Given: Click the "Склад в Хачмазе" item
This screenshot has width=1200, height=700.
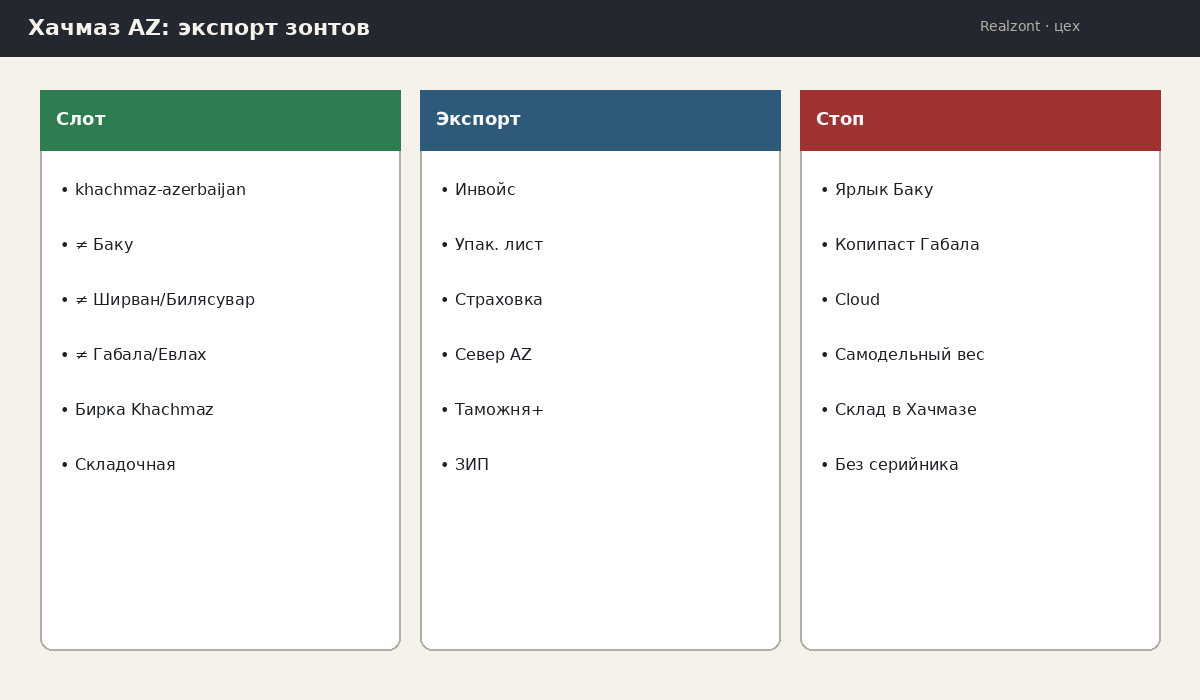Looking at the screenshot, I should pos(898,410).
